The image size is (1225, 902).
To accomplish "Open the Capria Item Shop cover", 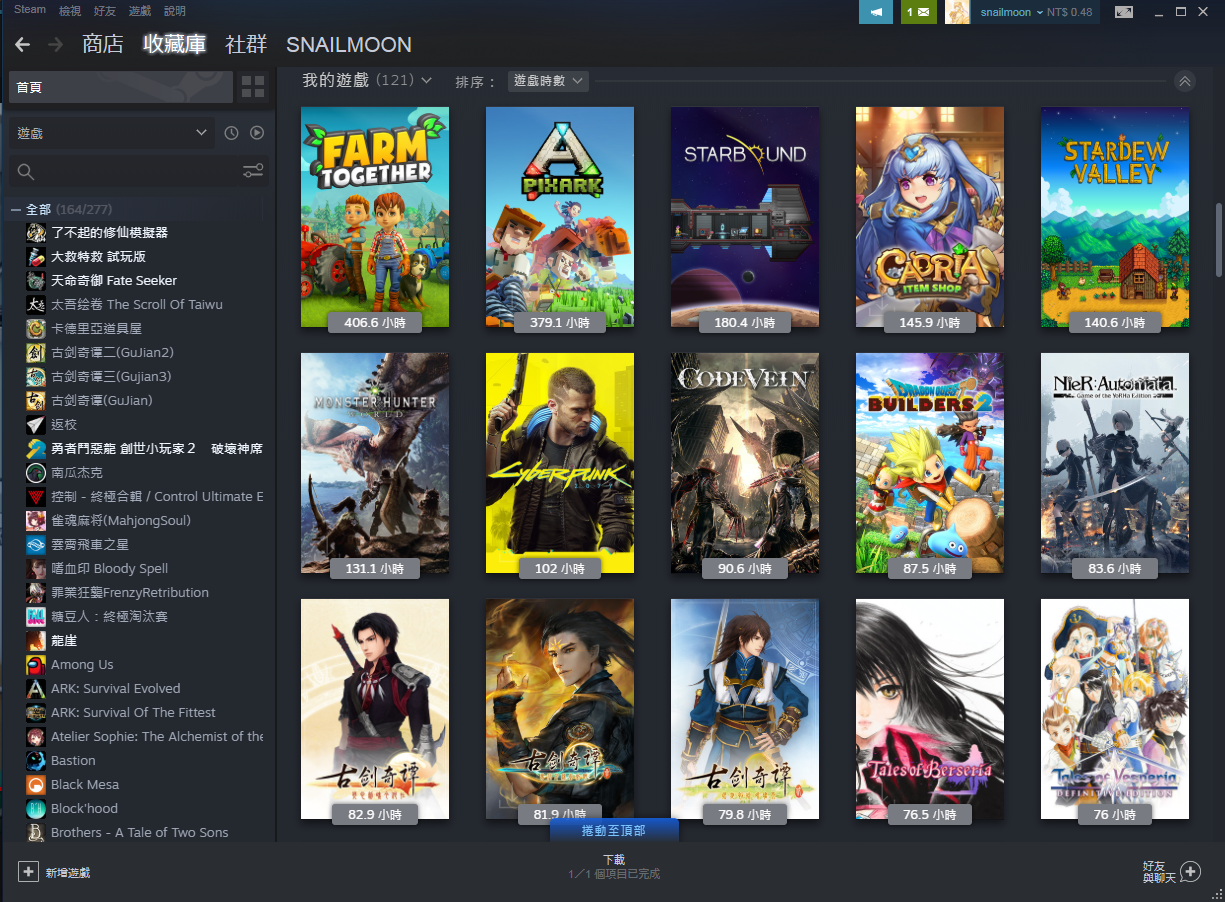I will (x=930, y=217).
